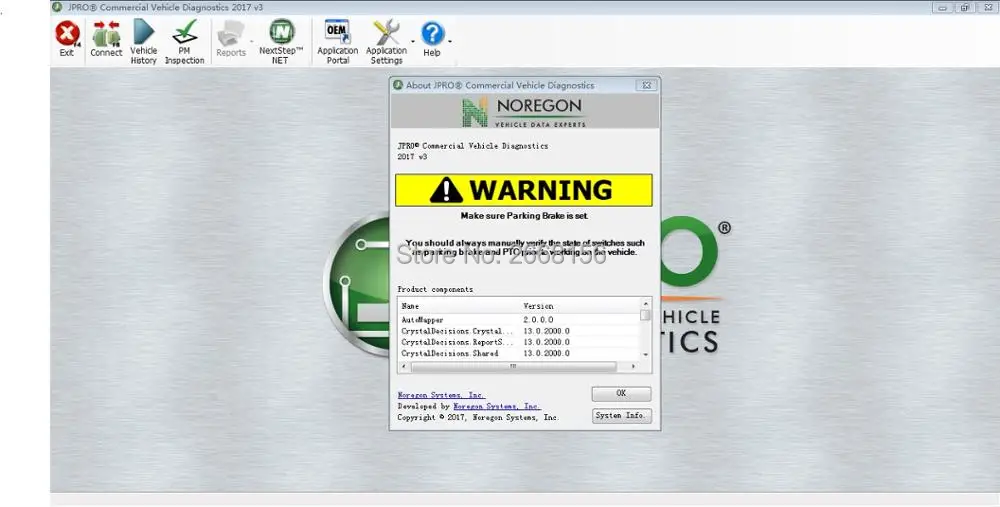Click the System Info button
The height and width of the screenshot is (507, 1000).
pos(621,415)
